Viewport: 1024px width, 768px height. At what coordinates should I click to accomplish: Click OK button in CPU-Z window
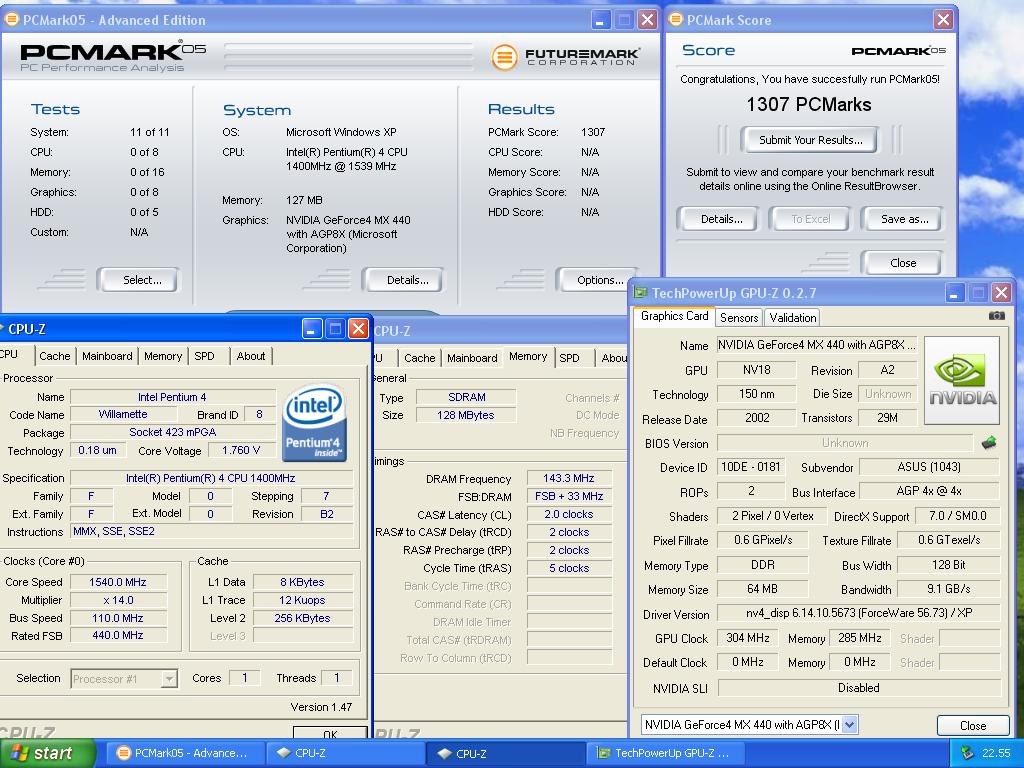point(330,734)
